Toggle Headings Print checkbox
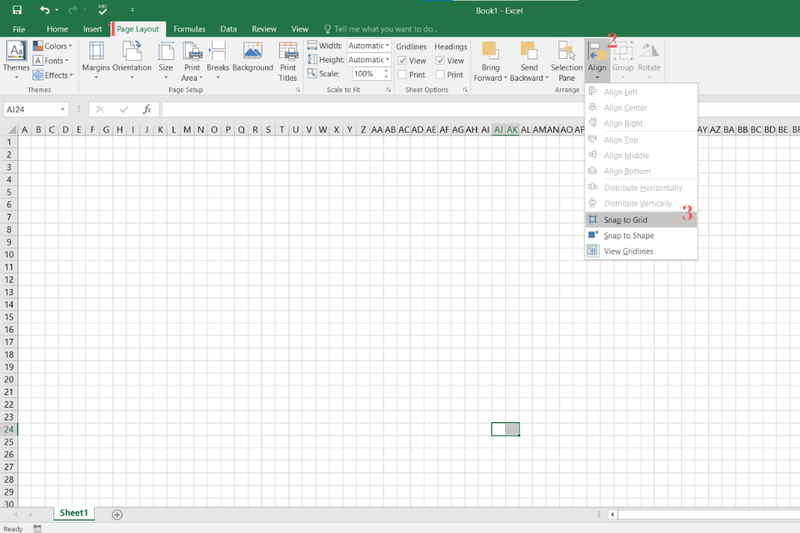This screenshot has height=533, width=800. point(441,74)
